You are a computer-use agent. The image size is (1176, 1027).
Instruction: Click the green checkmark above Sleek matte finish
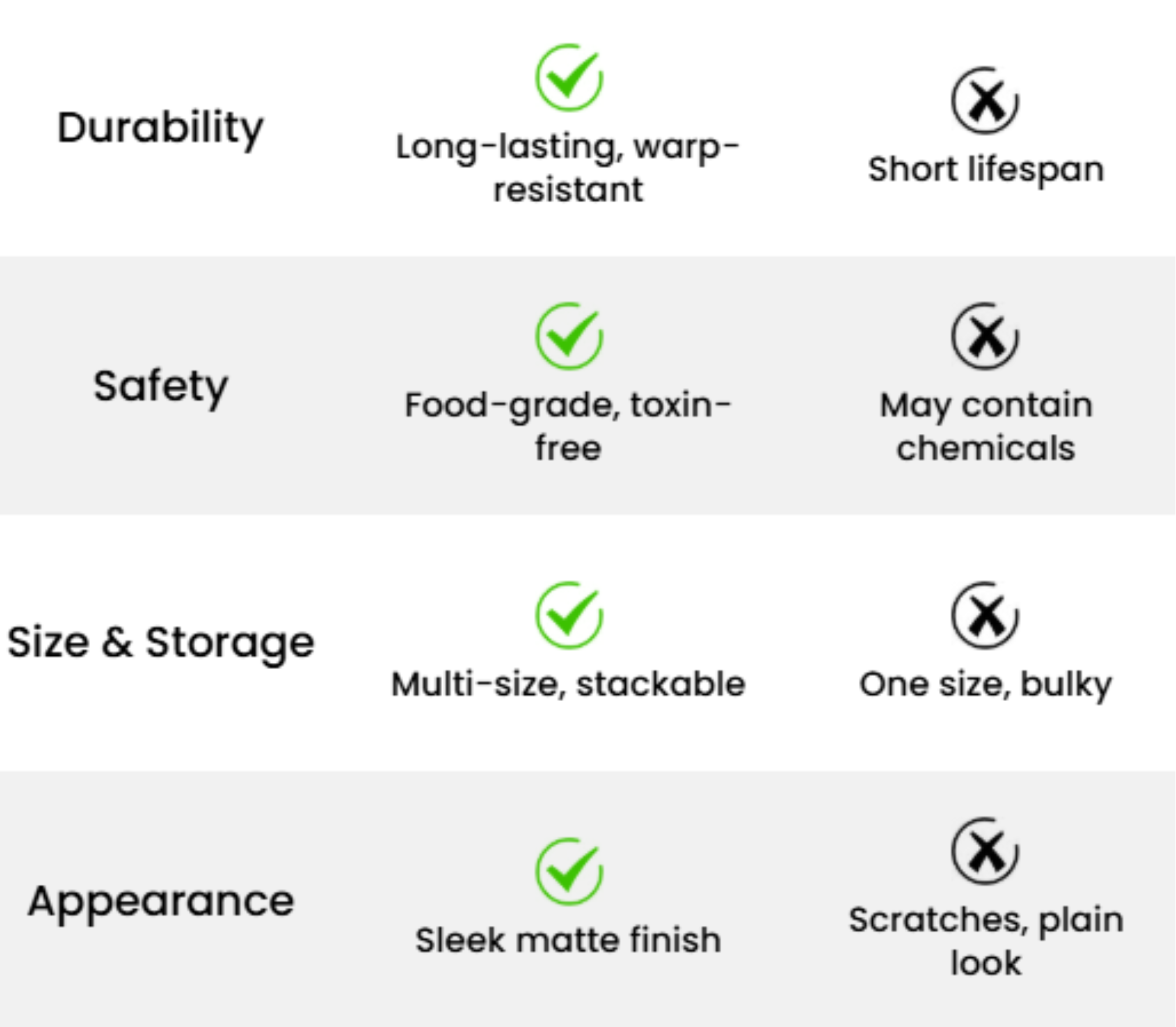point(569,871)
